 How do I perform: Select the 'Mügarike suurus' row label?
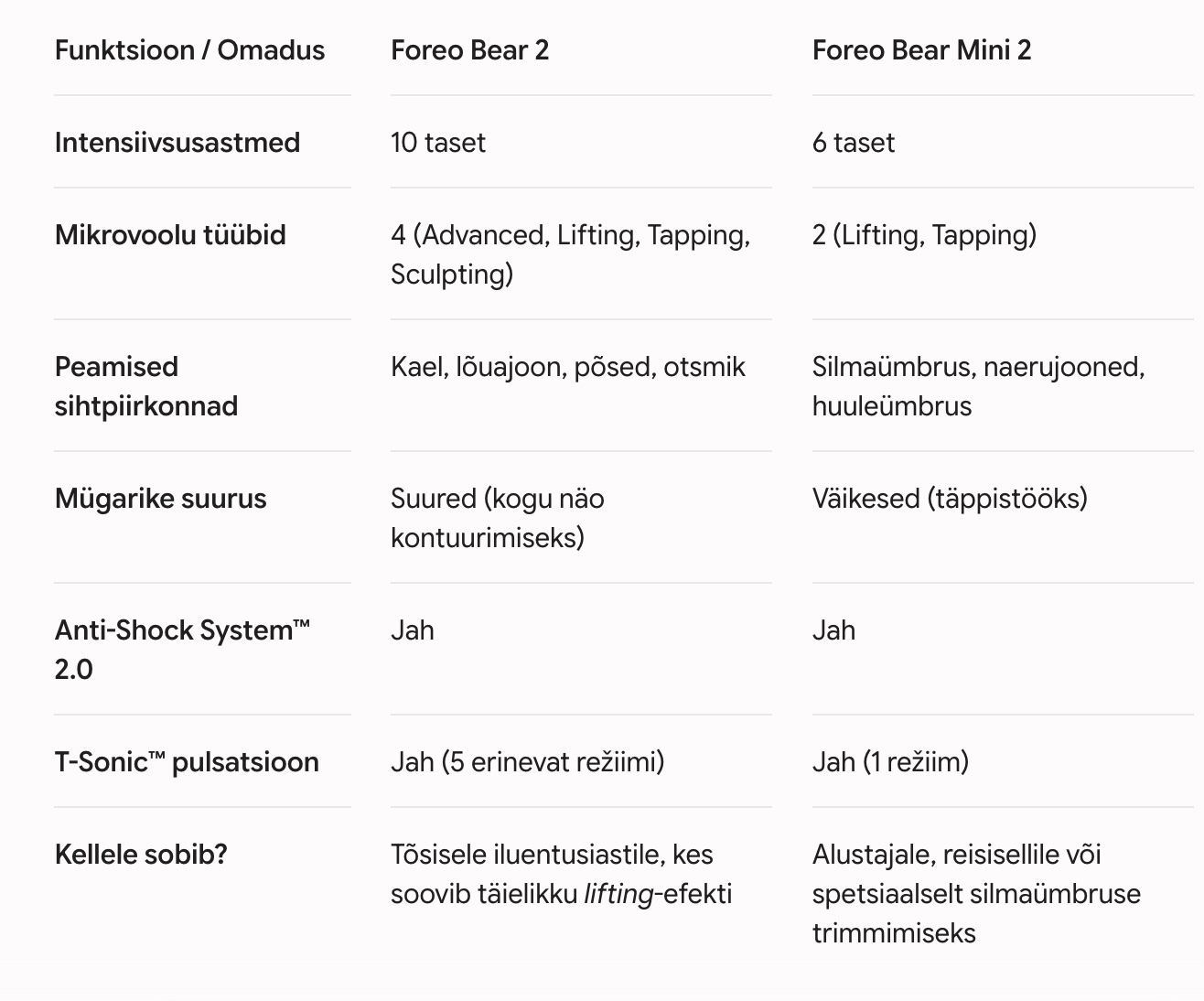161,499
